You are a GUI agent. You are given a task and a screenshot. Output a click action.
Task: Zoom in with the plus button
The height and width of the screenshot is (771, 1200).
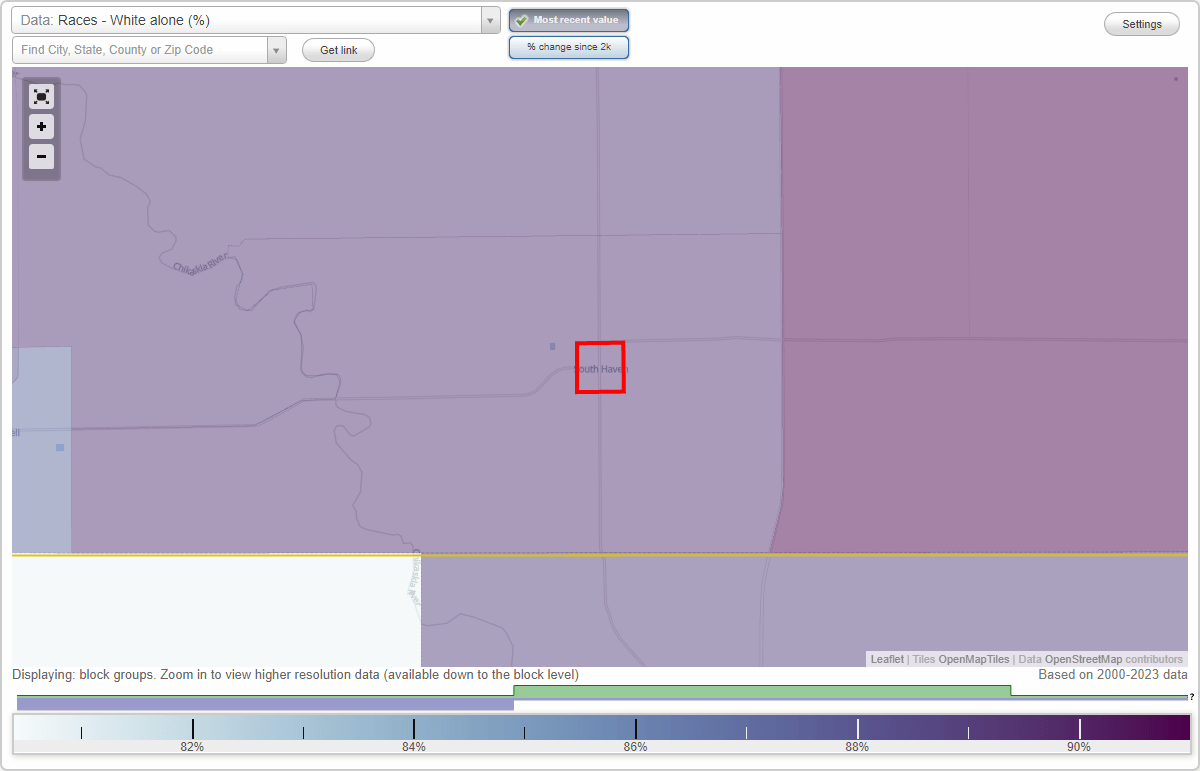click(41, 127)
